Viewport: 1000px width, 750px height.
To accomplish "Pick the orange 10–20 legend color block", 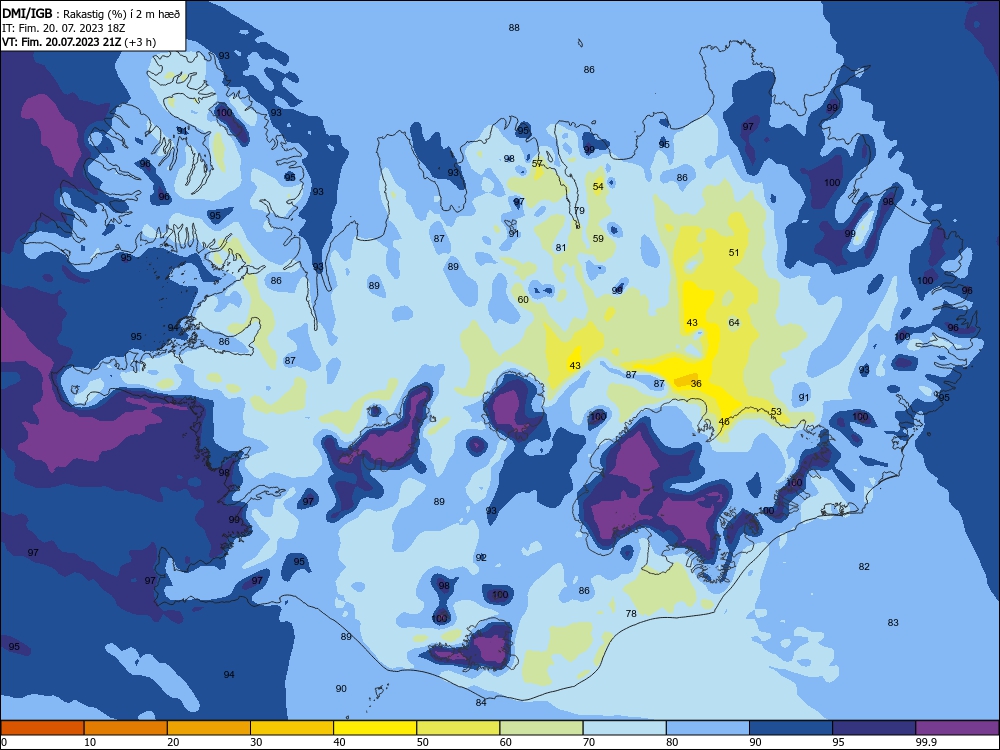I will click(126, 728).
